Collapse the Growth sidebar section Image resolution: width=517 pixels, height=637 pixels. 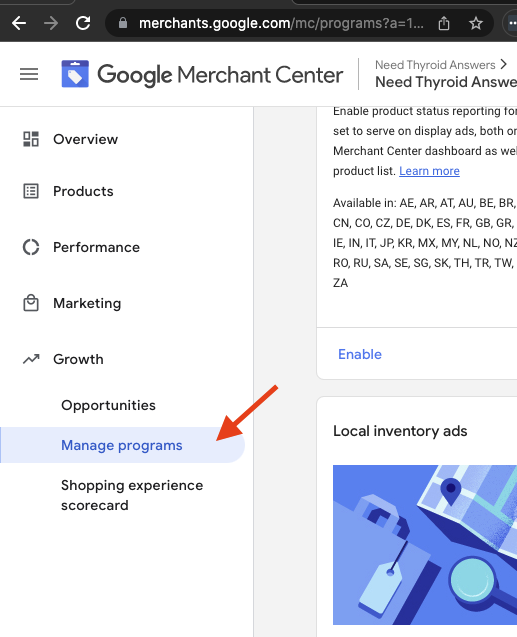click(78, 359)
